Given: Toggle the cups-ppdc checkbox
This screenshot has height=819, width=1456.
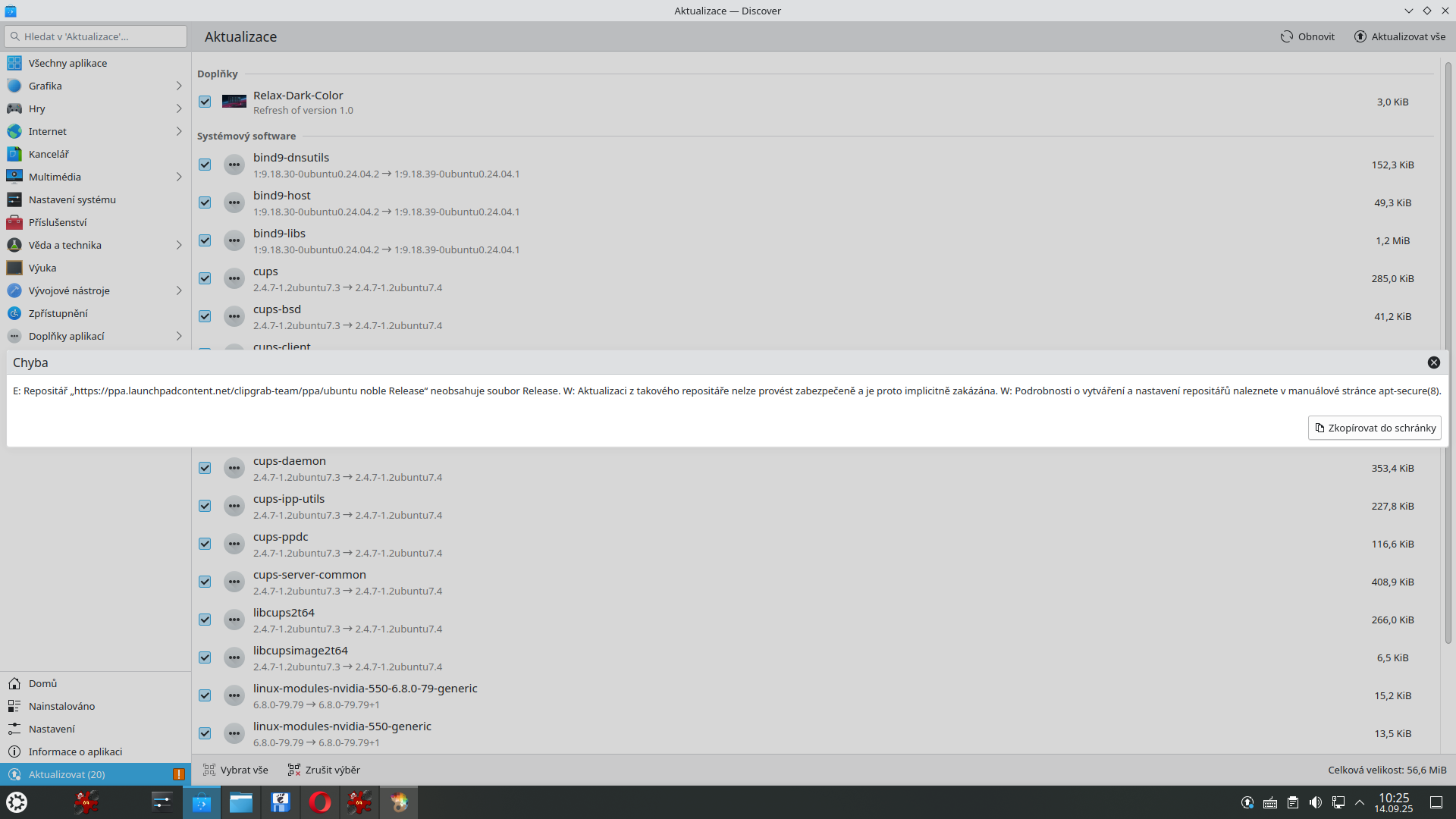Looking at the screenshot, I should tap(205, 544).
